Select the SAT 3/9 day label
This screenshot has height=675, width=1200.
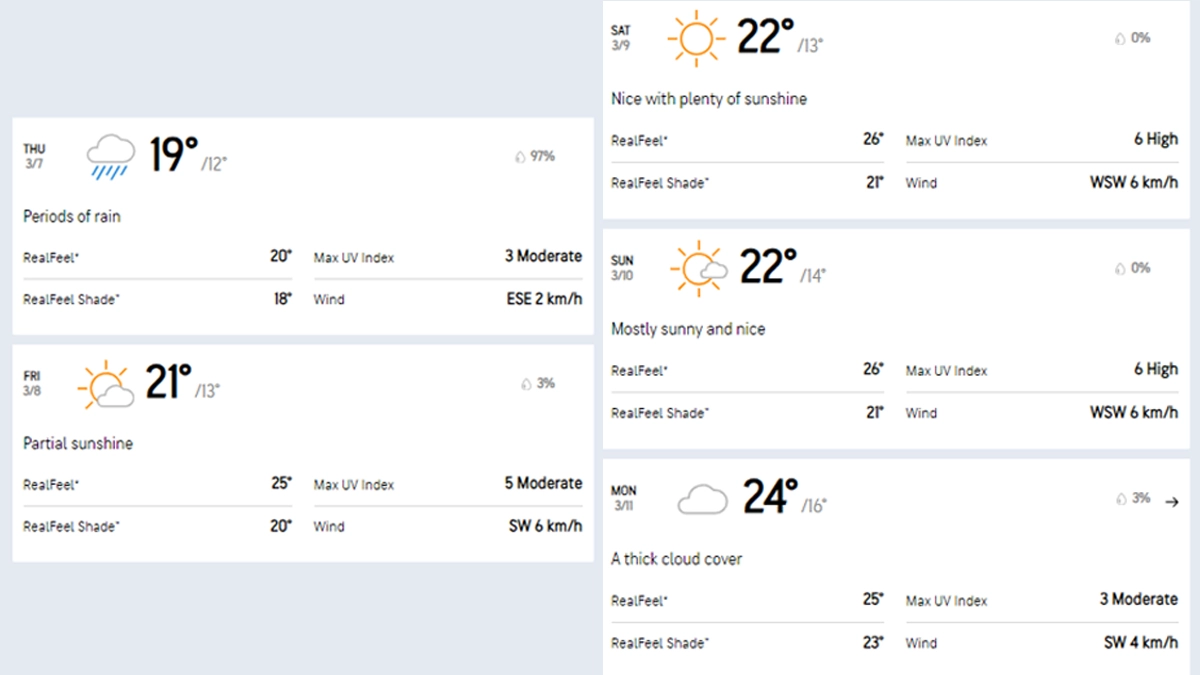coord(621,38)
